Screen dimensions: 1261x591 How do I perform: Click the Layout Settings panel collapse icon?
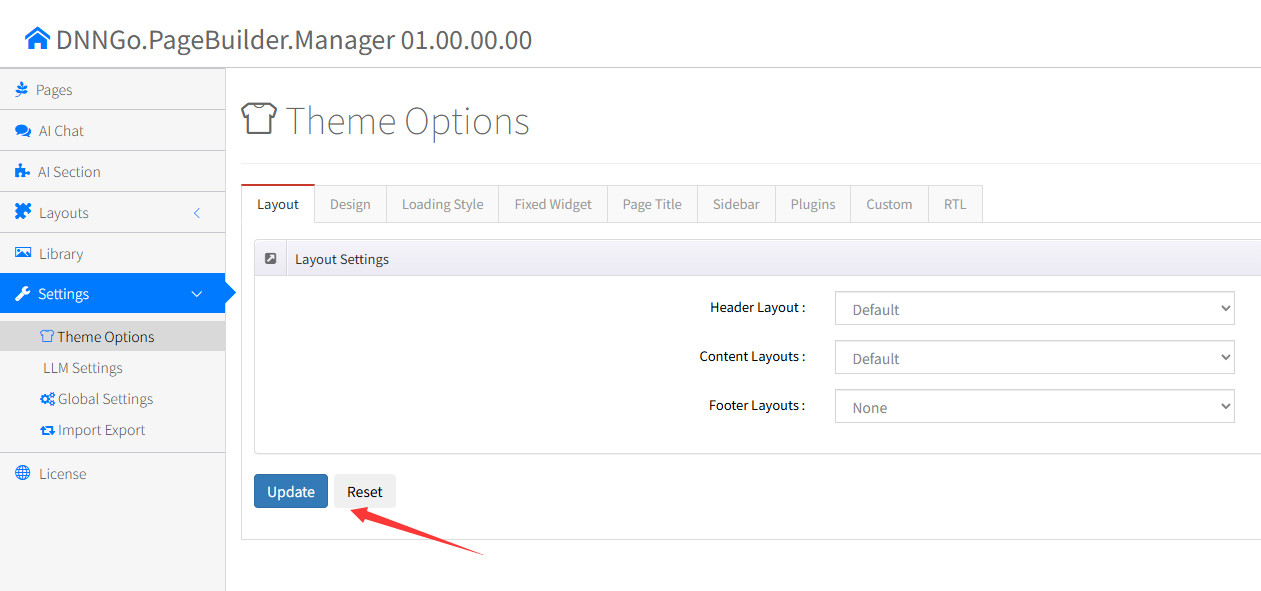click(x=271, y=258)
